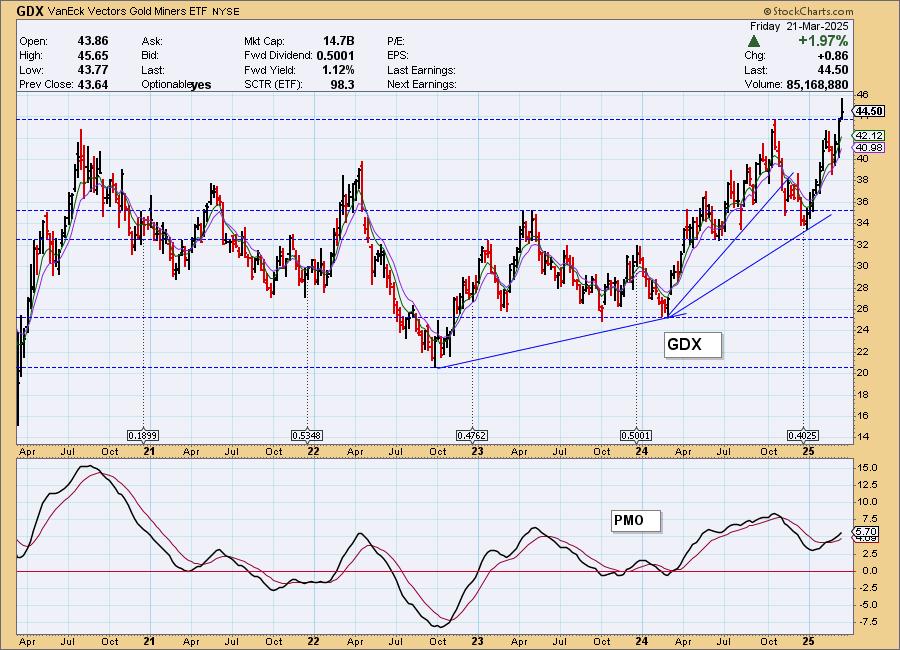Click the purple 40.98 moving average tag
Viewport: 900px width, 650px height.
(x=869, y=148)
